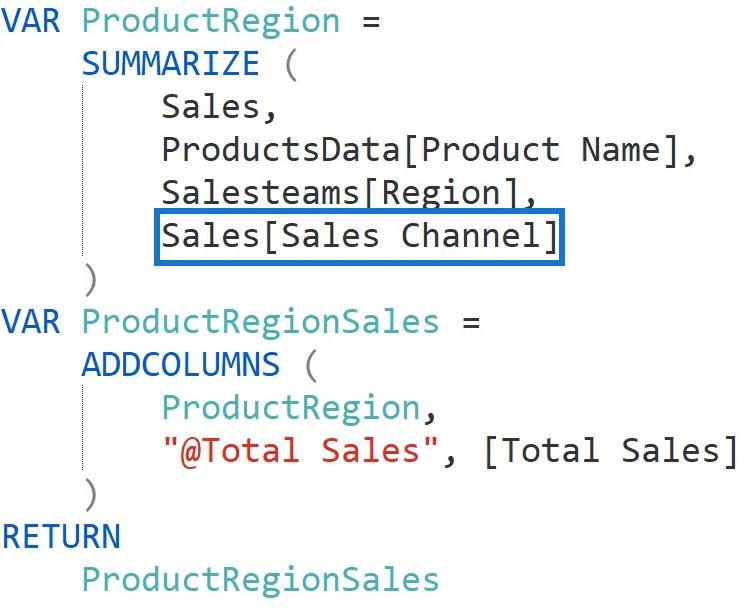Click the ProductRegion variable declaration

pos(211,22)
